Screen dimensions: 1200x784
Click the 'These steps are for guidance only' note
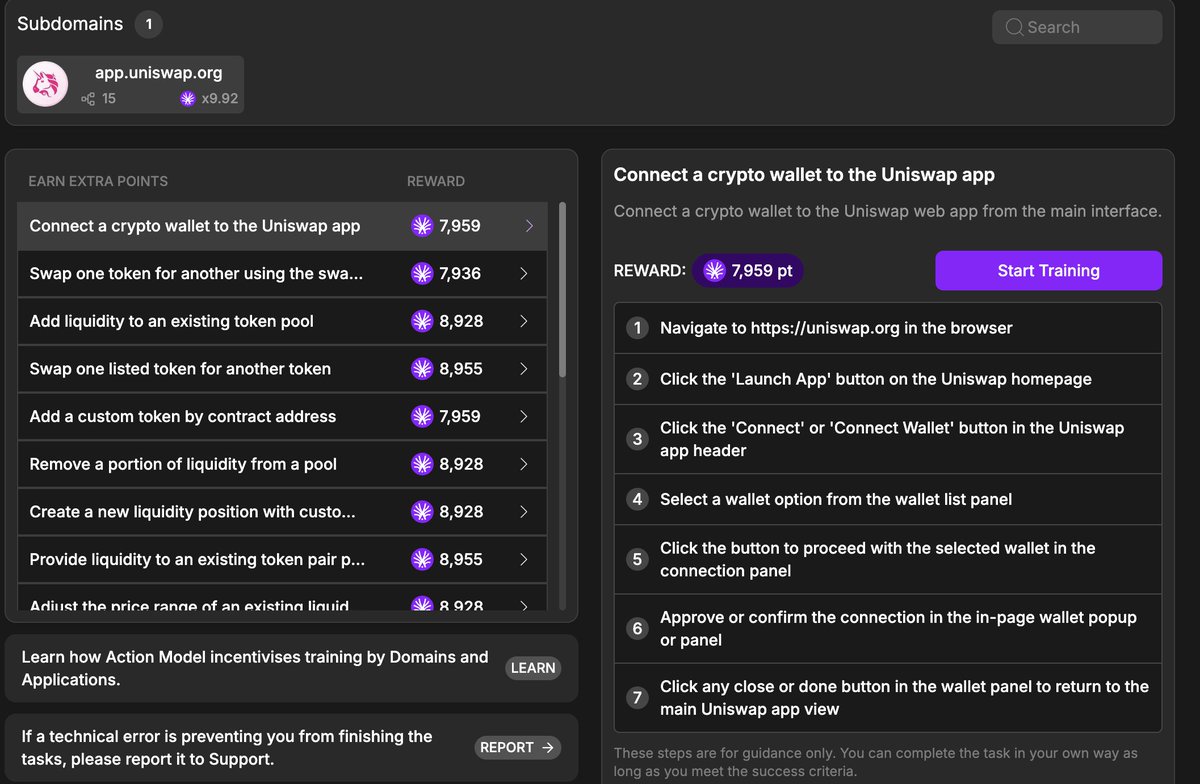pos(875,762)
